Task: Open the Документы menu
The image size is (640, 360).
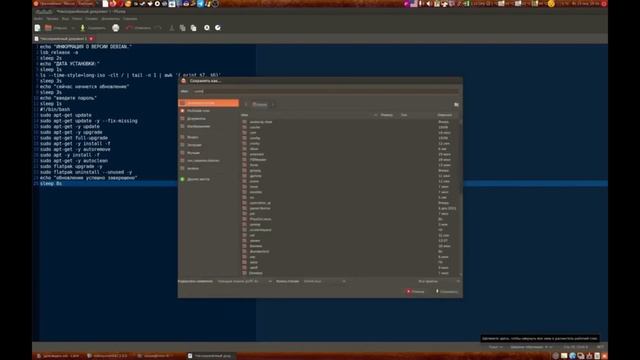Action: pyautogui.click(x=111, y=19)
